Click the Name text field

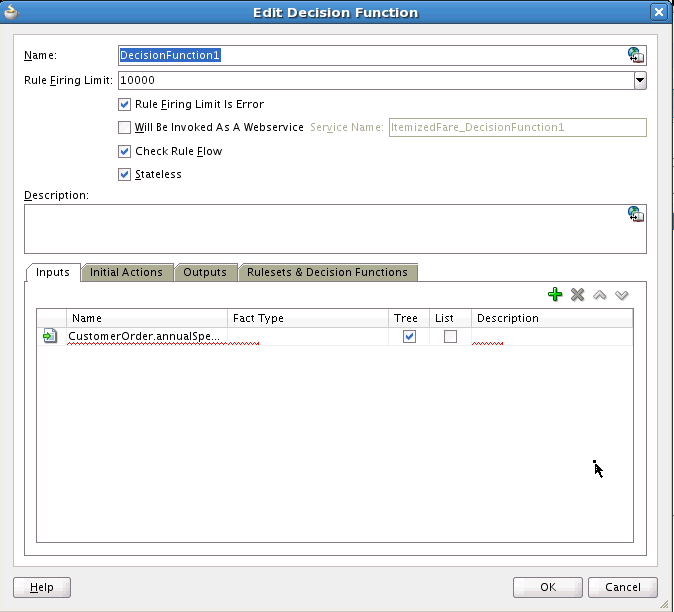click(370, 55)
